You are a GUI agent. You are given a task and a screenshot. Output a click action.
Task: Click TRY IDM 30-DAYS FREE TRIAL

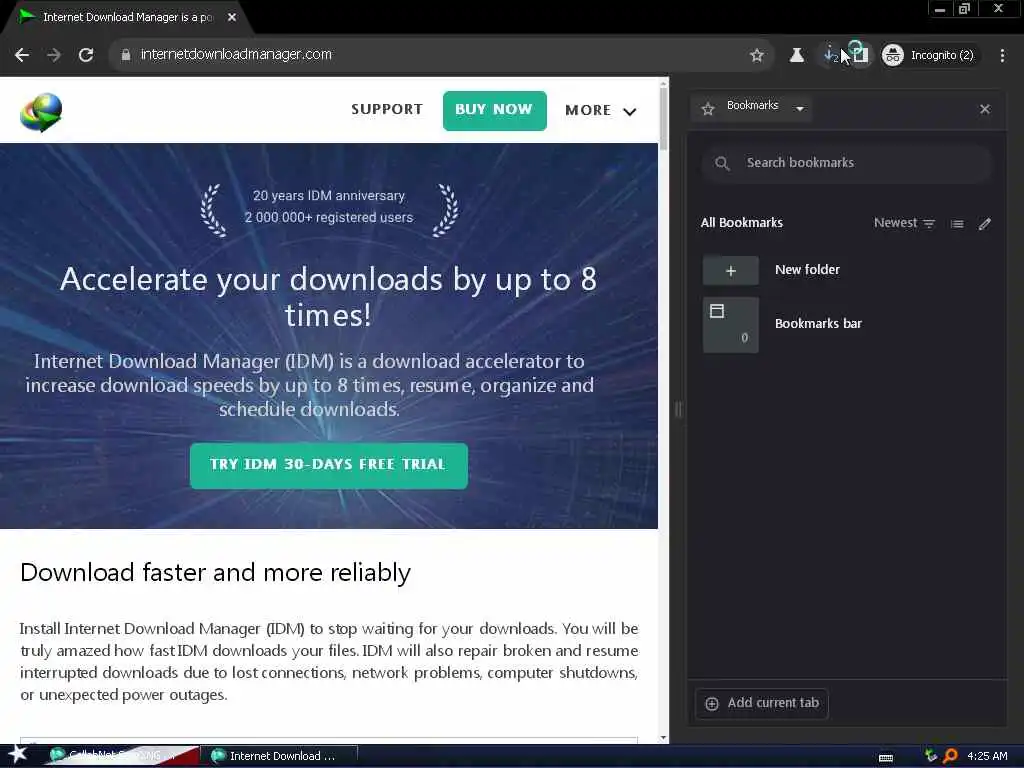click(328, 466)
